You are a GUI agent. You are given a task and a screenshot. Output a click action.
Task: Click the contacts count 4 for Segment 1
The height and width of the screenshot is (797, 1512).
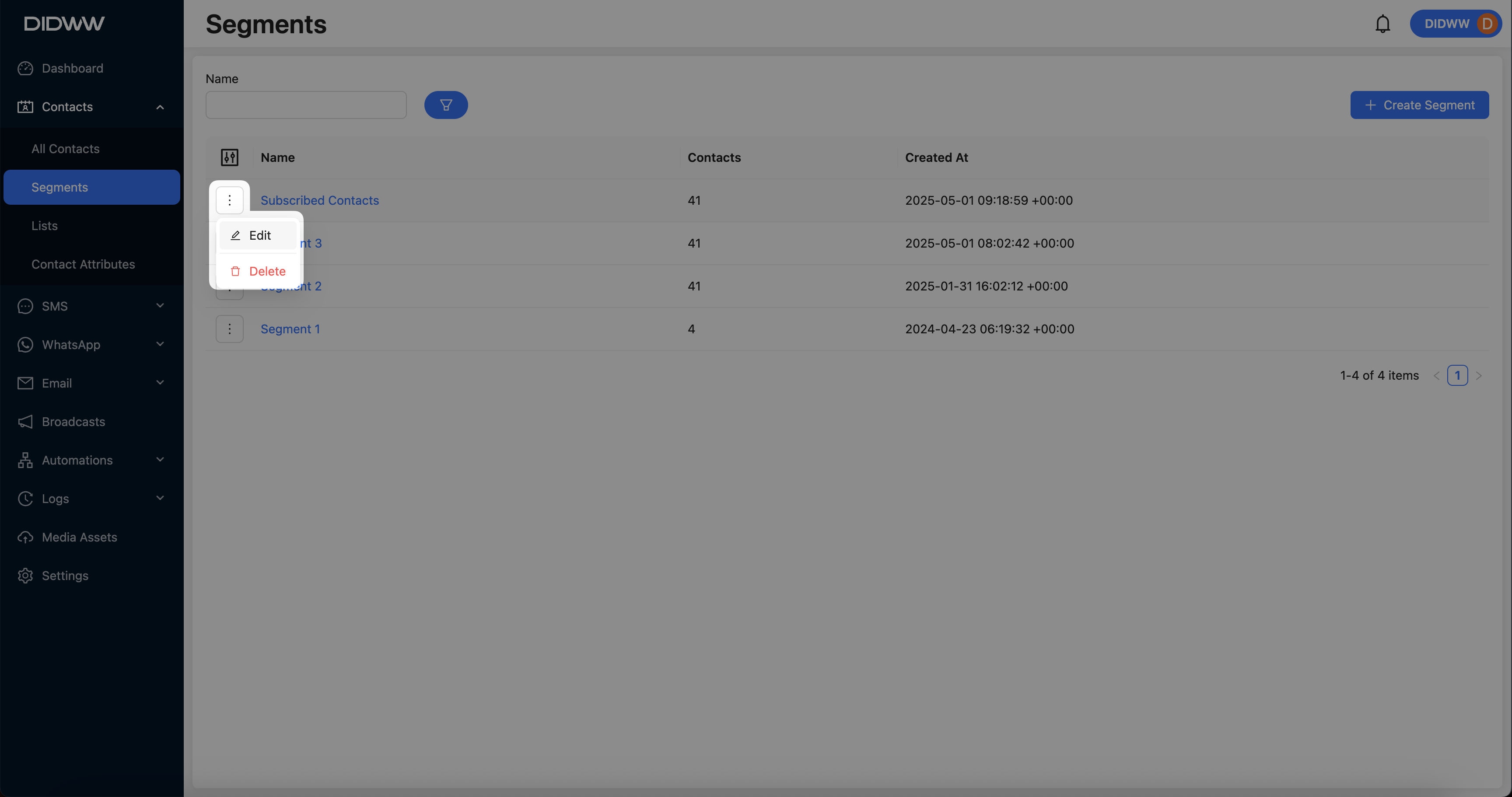[x=691, y=329]
